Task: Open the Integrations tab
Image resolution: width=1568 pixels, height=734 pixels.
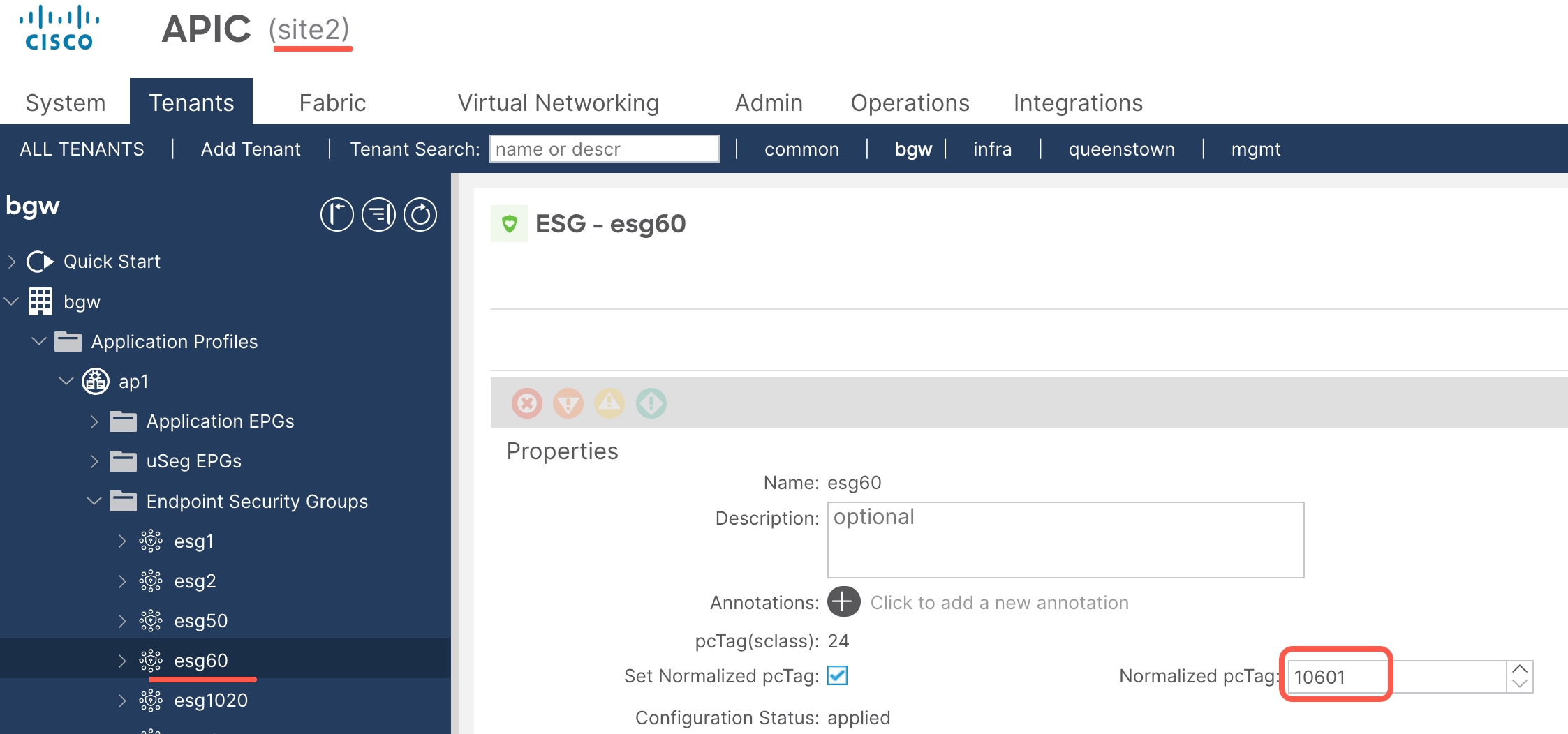Action: (1078, 103)
